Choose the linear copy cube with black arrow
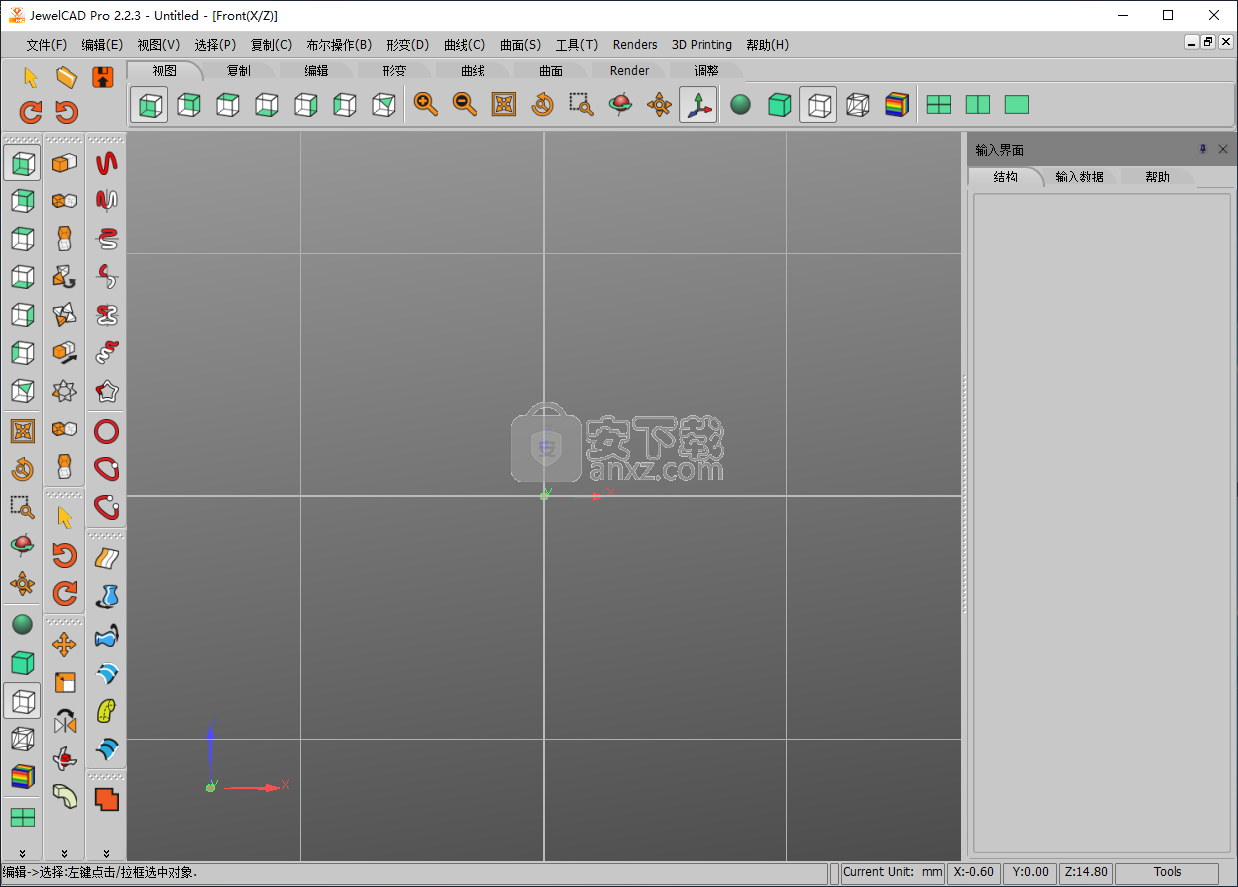The height and width of the screenshot is (887, 1238). pos(65,352)
